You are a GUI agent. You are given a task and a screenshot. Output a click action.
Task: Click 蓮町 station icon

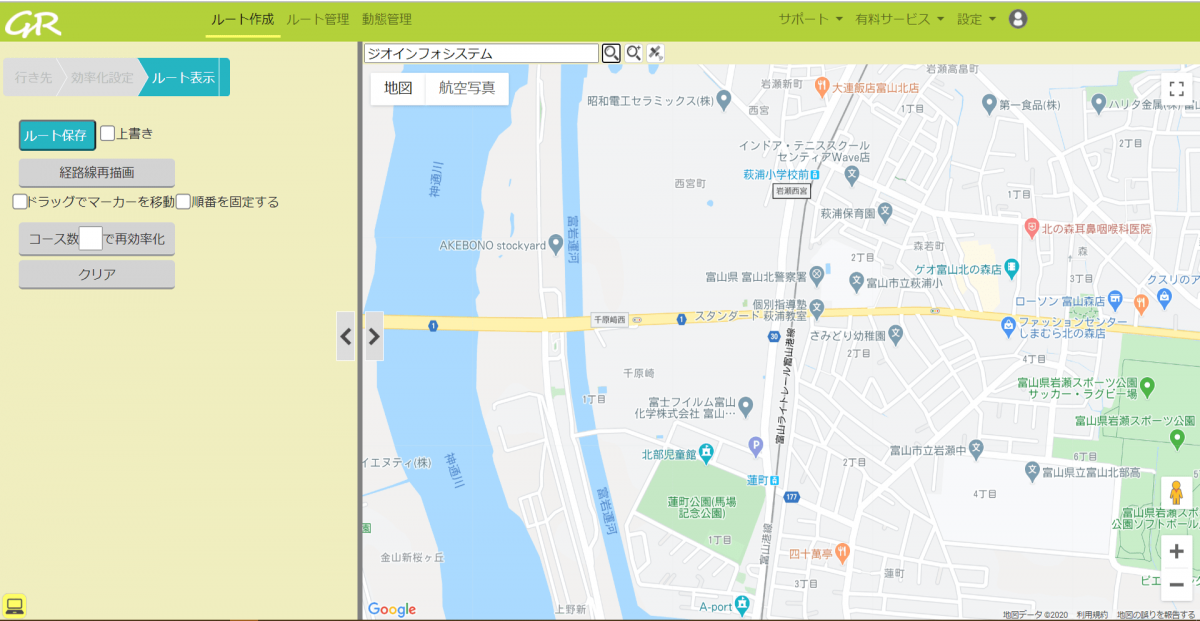775,480
